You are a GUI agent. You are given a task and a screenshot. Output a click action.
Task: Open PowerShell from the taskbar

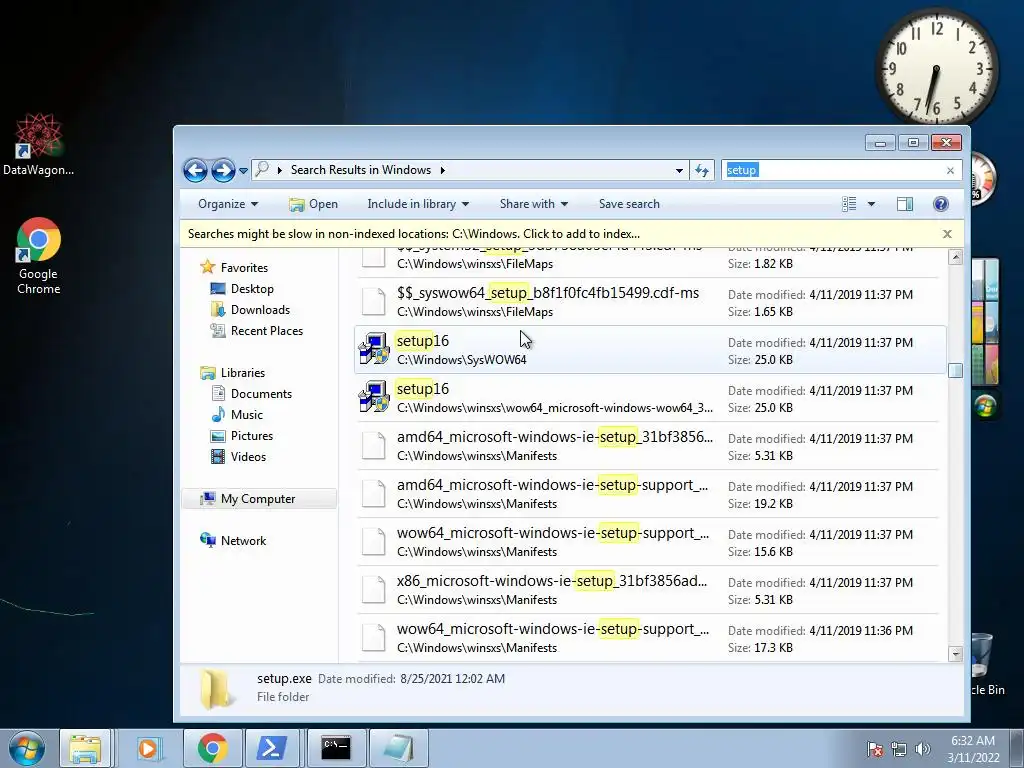tap(272, 748)
